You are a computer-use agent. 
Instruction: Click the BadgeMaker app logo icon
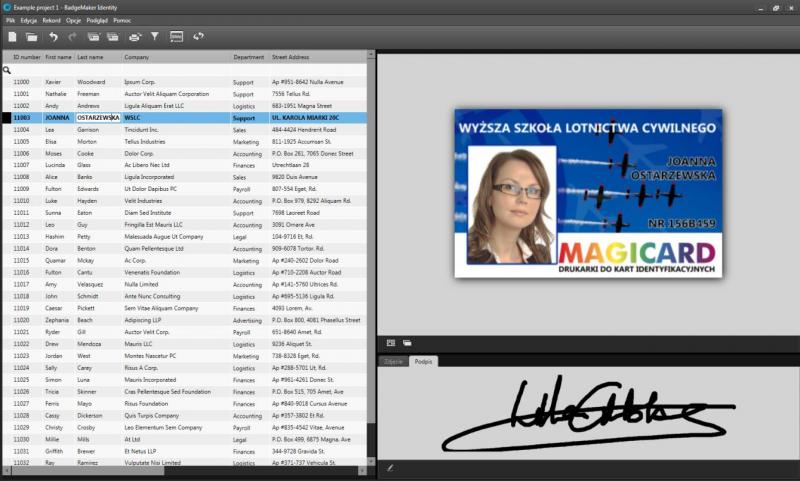pyautogui.click(x=7, y=7)
